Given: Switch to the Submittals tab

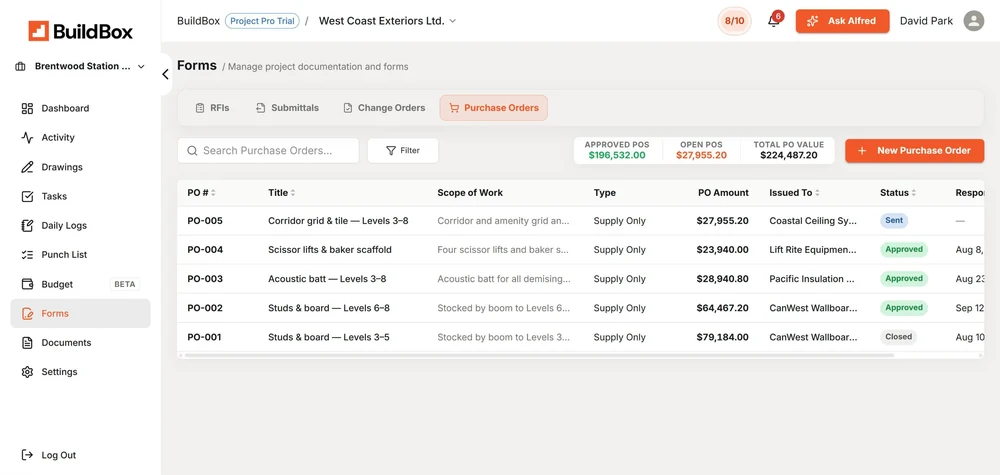Looking at the screenshot, I should [287, 108].
